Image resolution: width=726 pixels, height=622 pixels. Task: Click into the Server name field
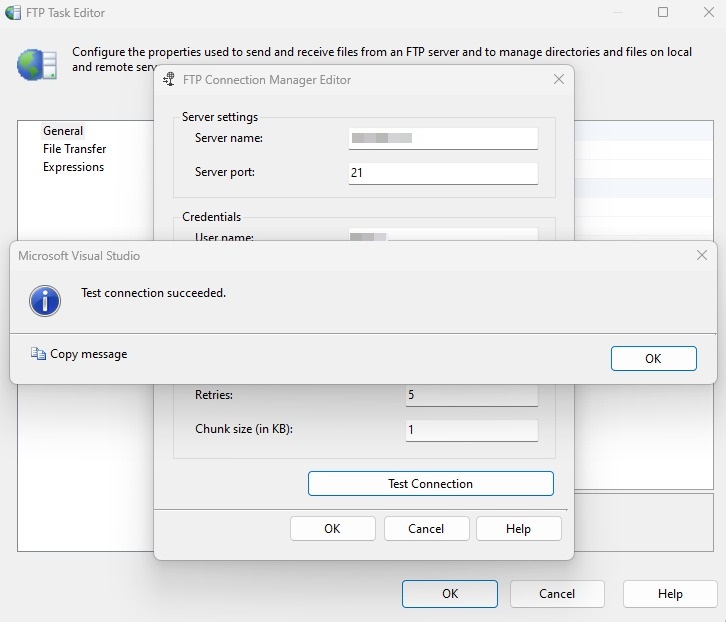pyautogui.click(x=443, y=138)
